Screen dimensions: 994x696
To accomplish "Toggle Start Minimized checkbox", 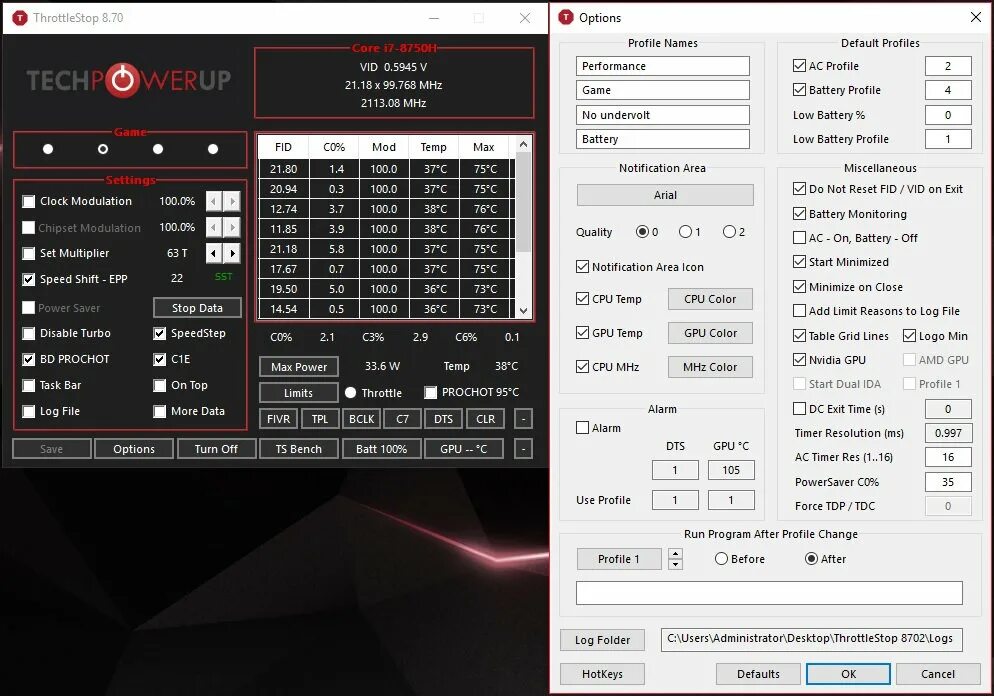I will tap(799, 262).
